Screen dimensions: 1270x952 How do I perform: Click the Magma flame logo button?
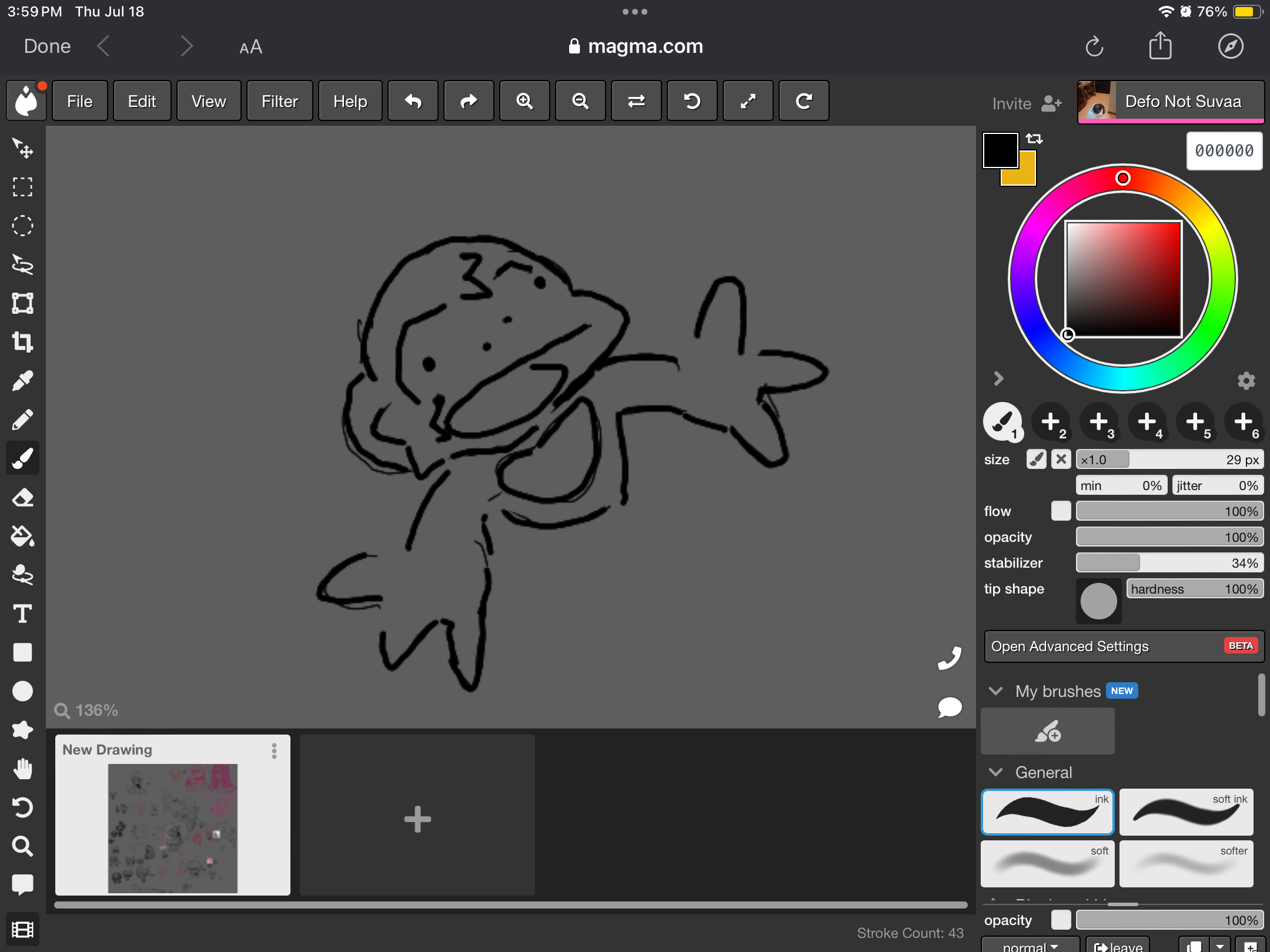[x=26, y=101]
